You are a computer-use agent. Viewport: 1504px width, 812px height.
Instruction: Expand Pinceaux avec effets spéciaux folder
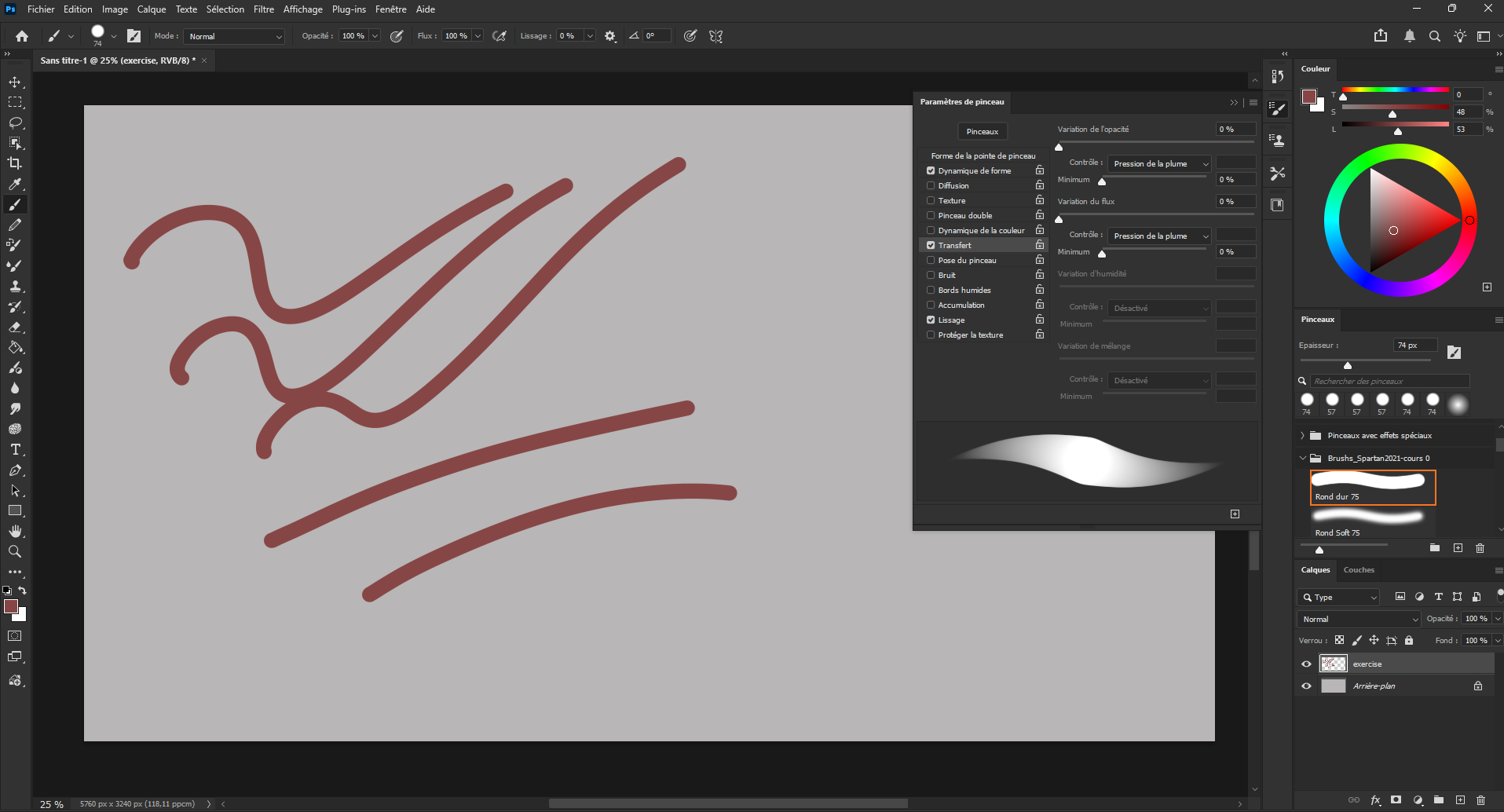1302,435
